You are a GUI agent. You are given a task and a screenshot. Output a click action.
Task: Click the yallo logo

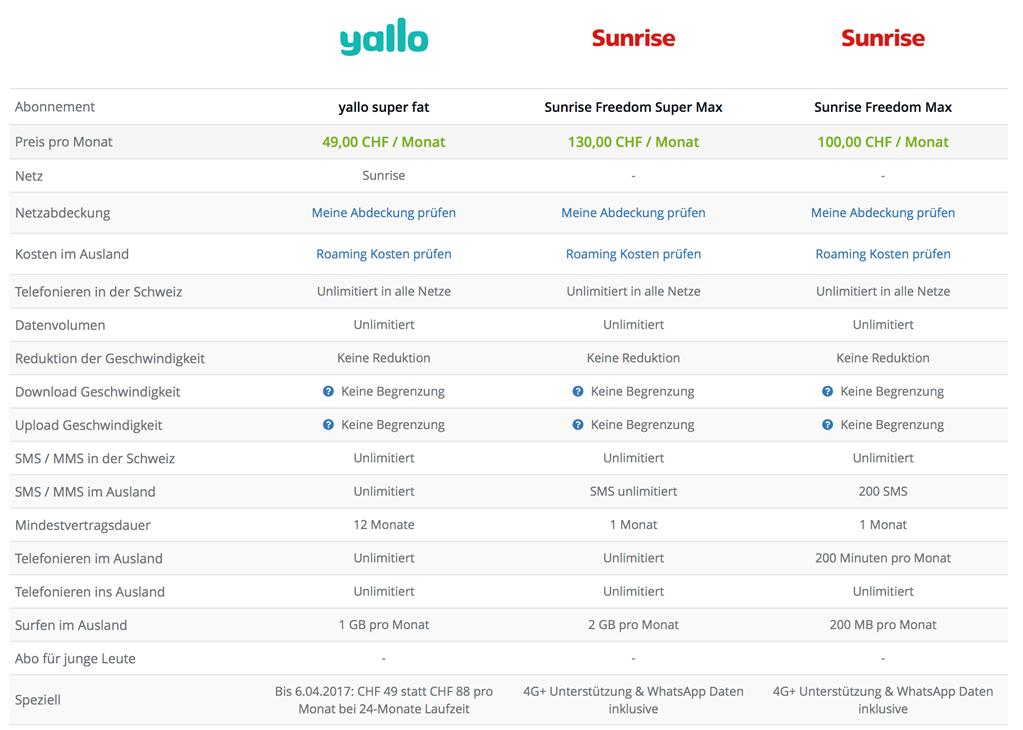click(x=384, y=37)
